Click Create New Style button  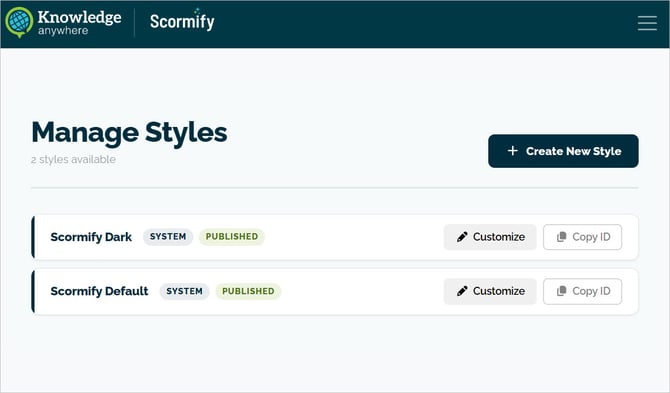563,151
